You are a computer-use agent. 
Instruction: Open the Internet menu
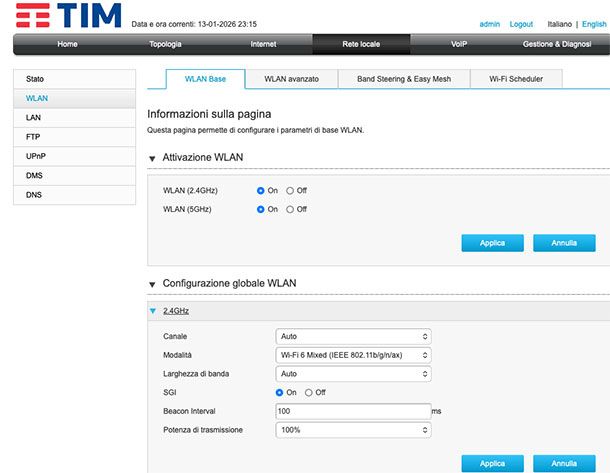(263, 44)
